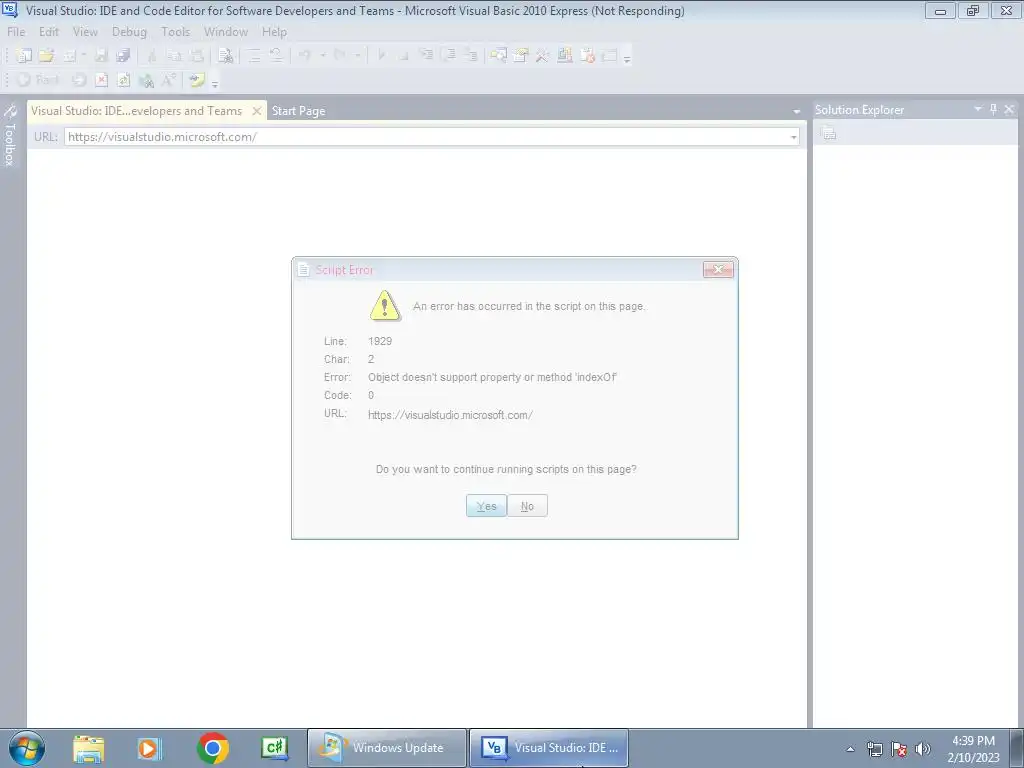The height and width of the screenshot is (768, 1024).
Task: Switch to the Windows Update taskbar window
Action: tap(387, 748)
